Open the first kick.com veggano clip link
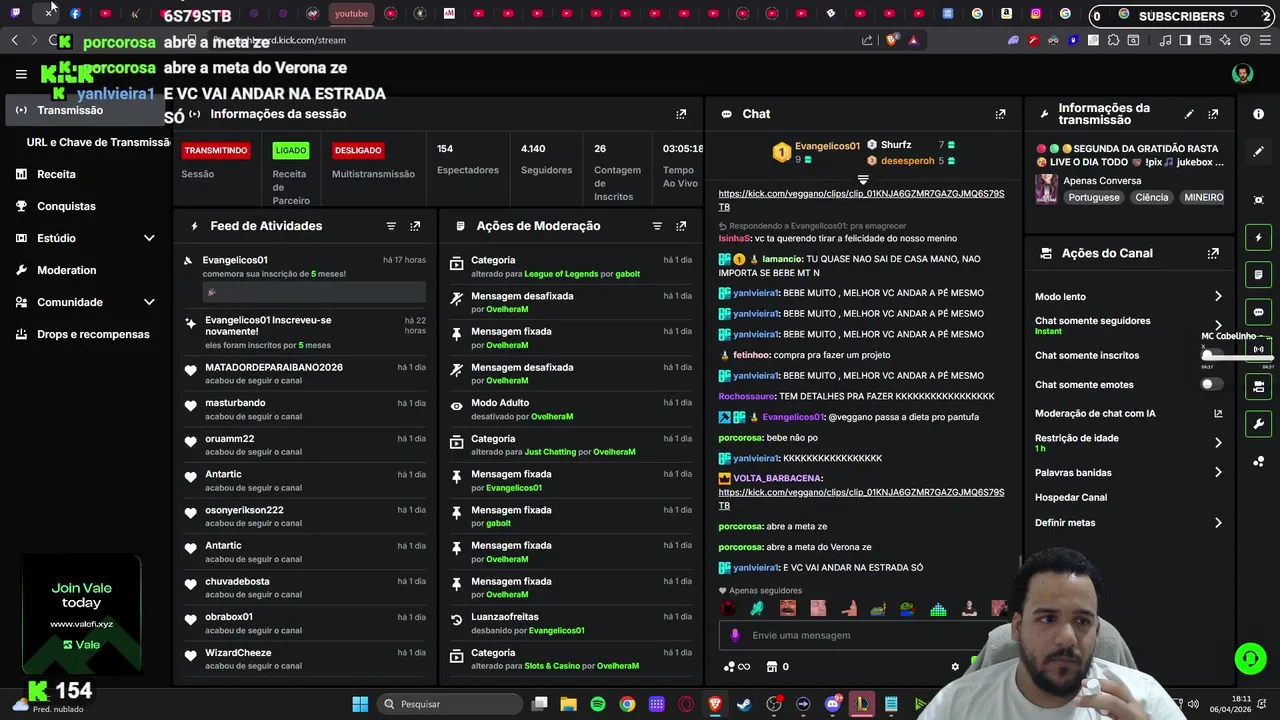This screenshot has height=720, width=1280. point(861,200)
